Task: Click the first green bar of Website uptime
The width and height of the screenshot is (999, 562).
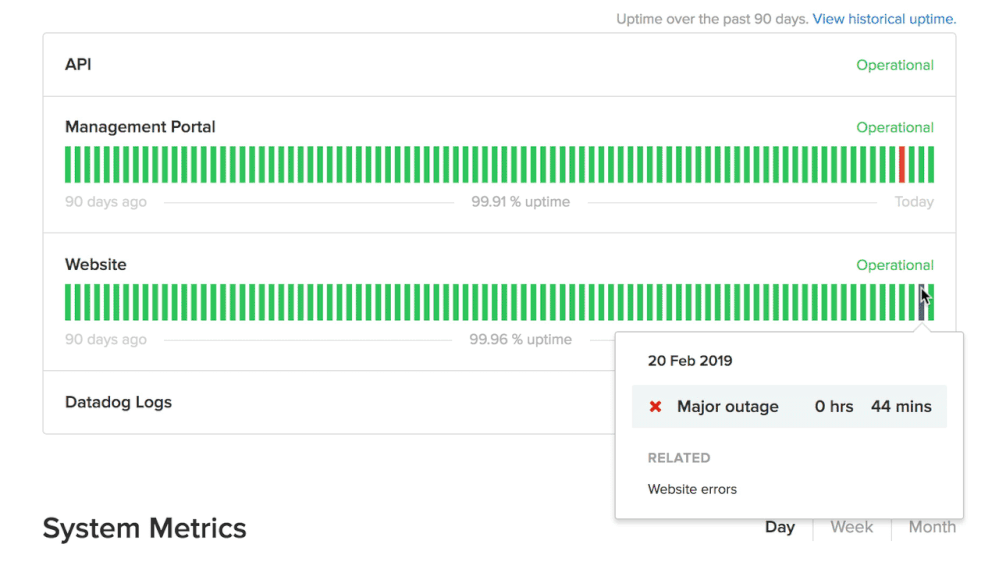Action: pyautogui.click(x=68, y=302)
